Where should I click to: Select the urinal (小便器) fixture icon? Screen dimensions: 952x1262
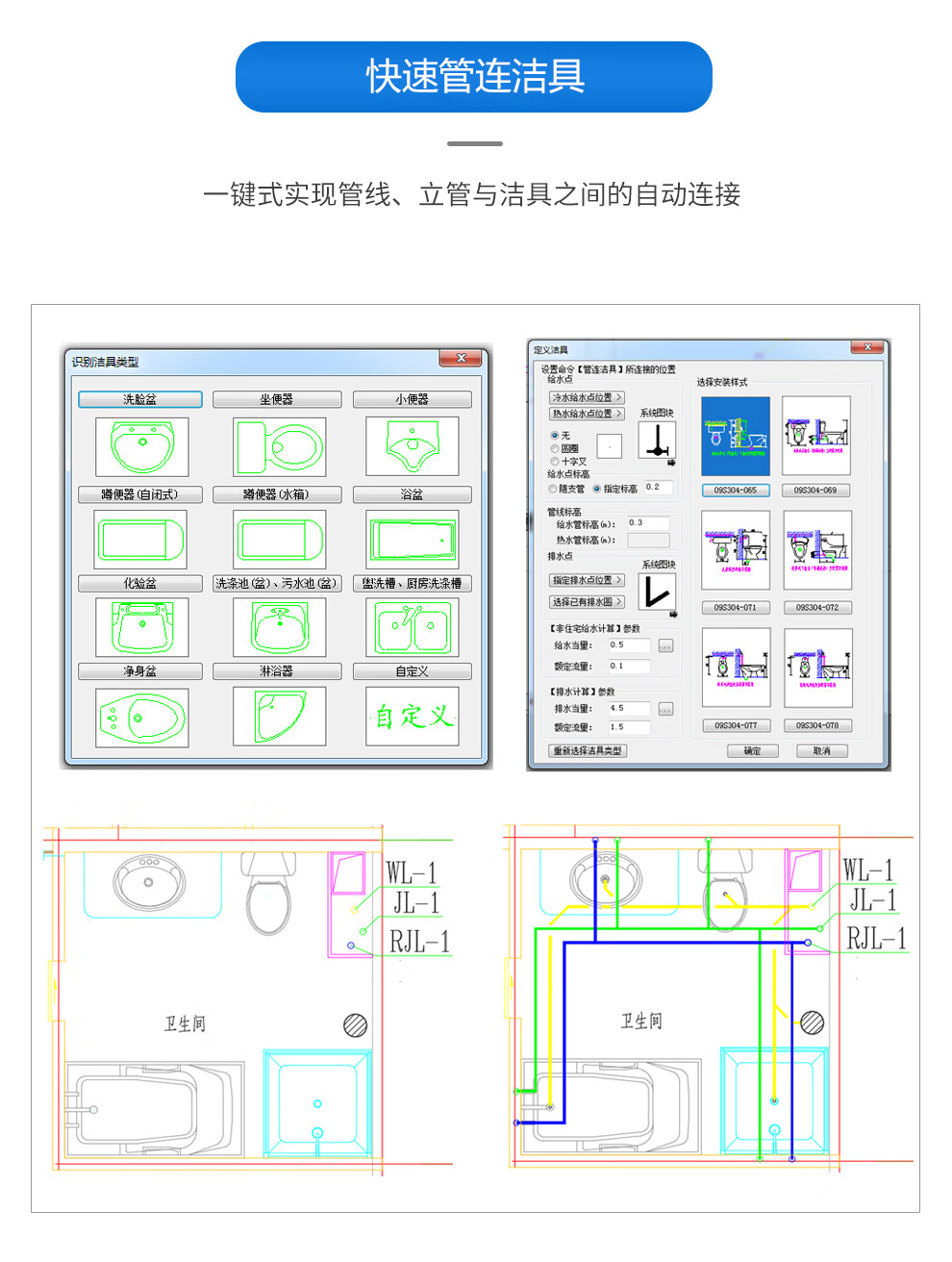[413, 446]
